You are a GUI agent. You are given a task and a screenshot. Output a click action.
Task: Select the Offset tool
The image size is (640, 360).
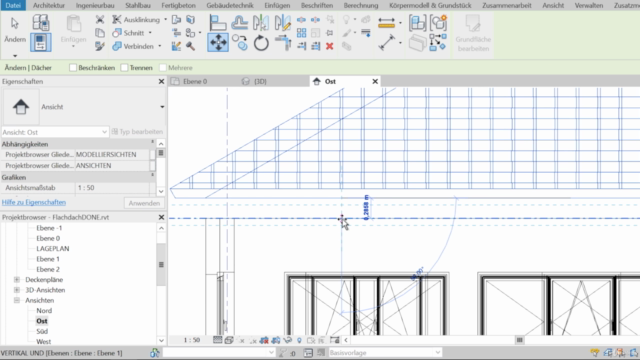pyautogui.click(x=240, y=23)
